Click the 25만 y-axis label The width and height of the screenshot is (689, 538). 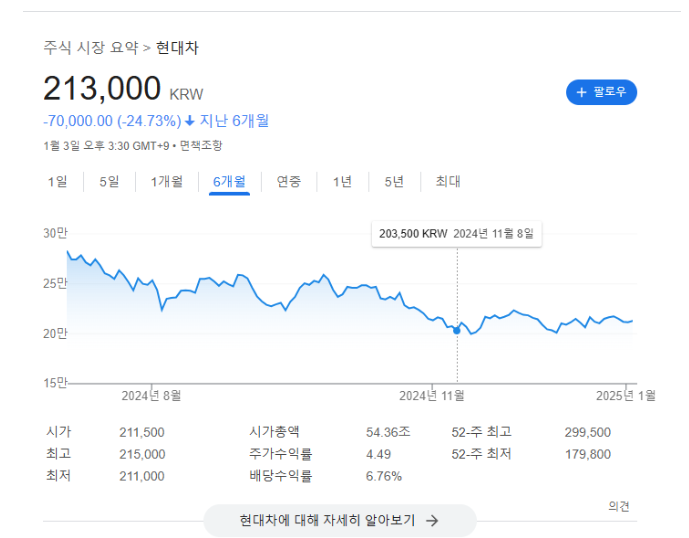pos(55,284)
